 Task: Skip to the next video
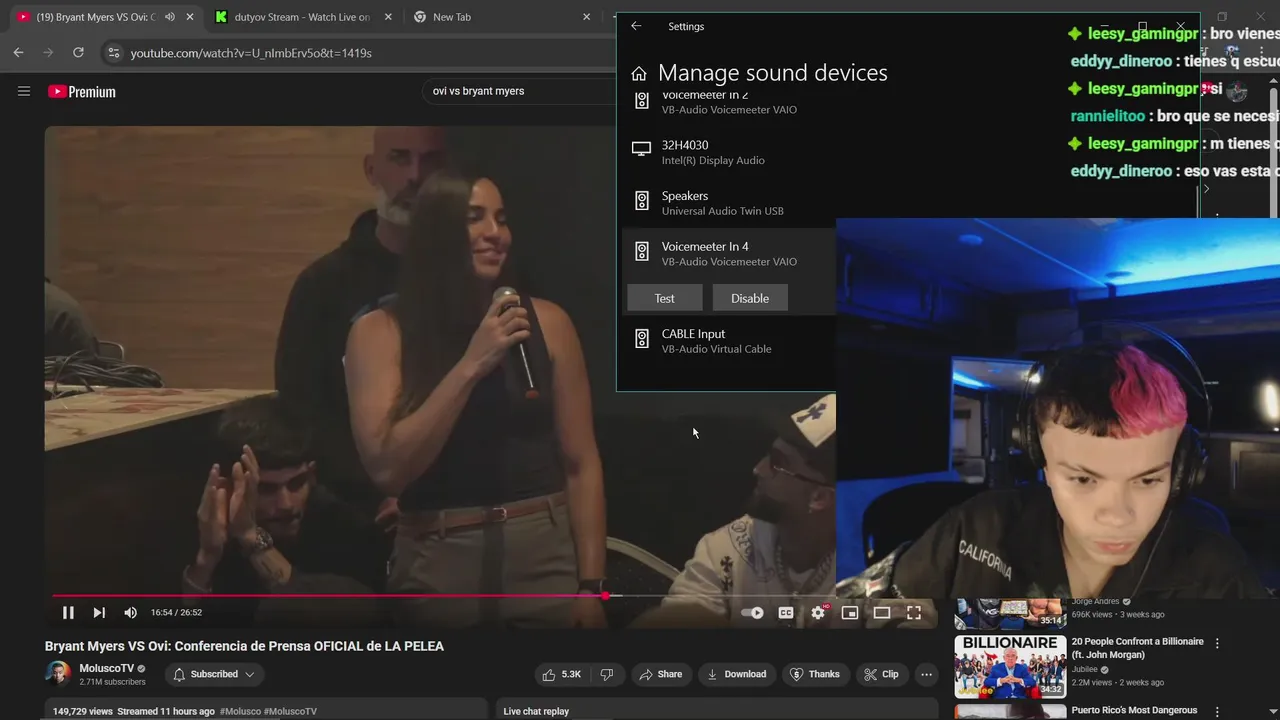99,612
